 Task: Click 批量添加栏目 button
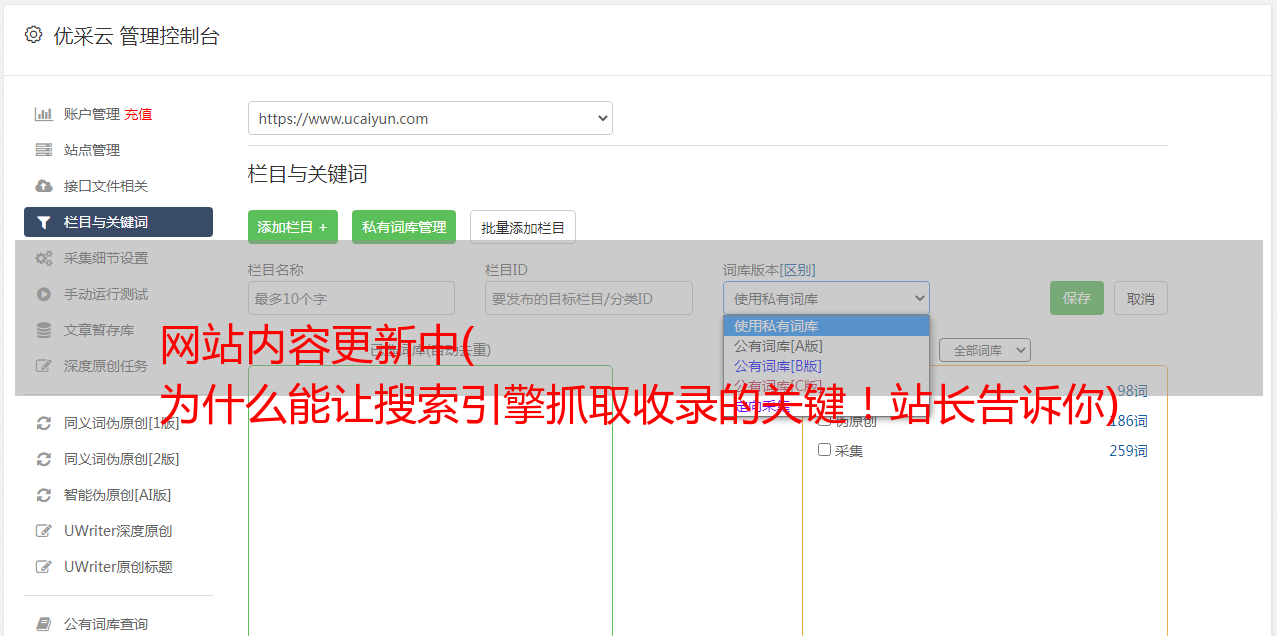tap(523, 227)
